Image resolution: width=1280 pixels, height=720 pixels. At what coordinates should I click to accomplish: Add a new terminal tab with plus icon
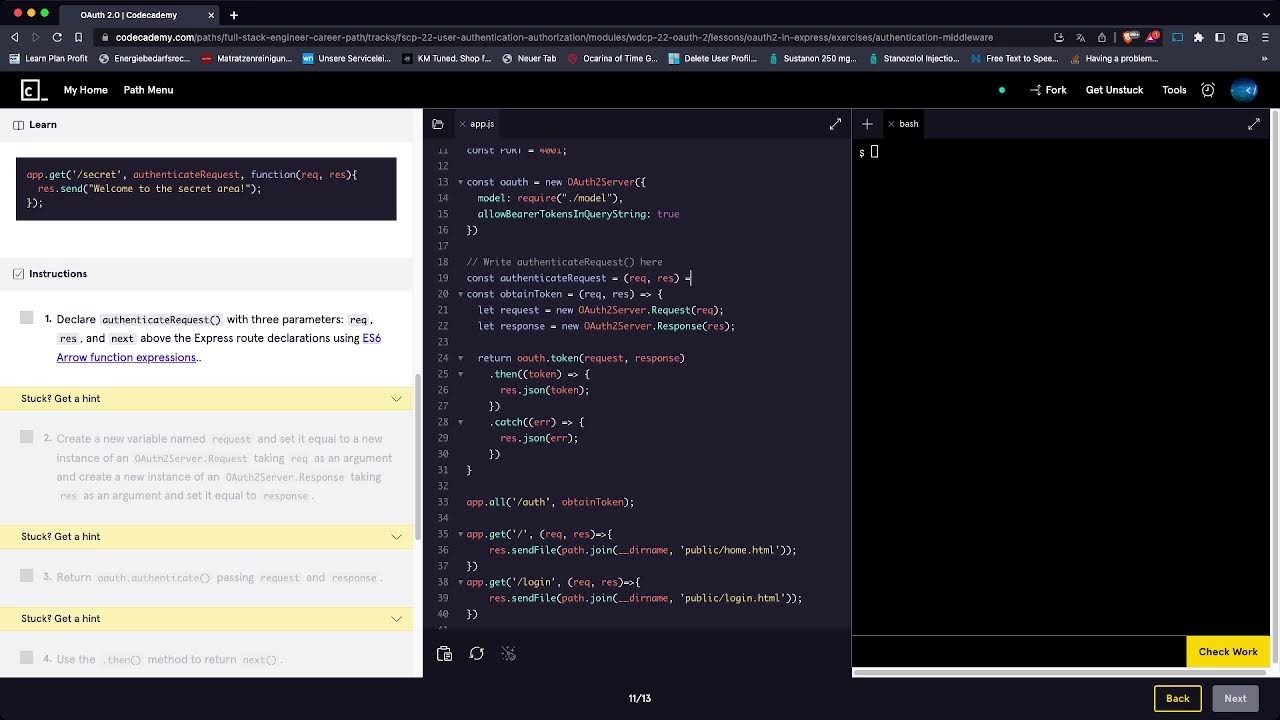(x=867, y=124)
